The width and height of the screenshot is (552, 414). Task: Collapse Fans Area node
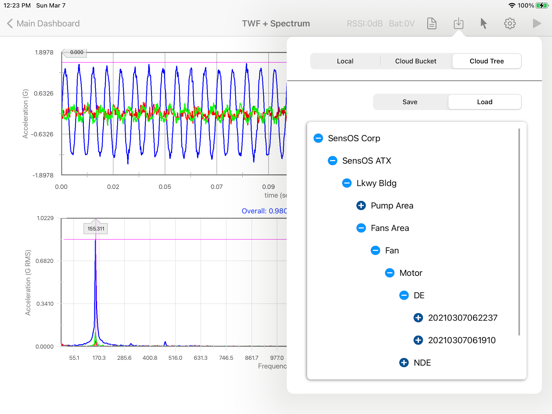[361, 228]
